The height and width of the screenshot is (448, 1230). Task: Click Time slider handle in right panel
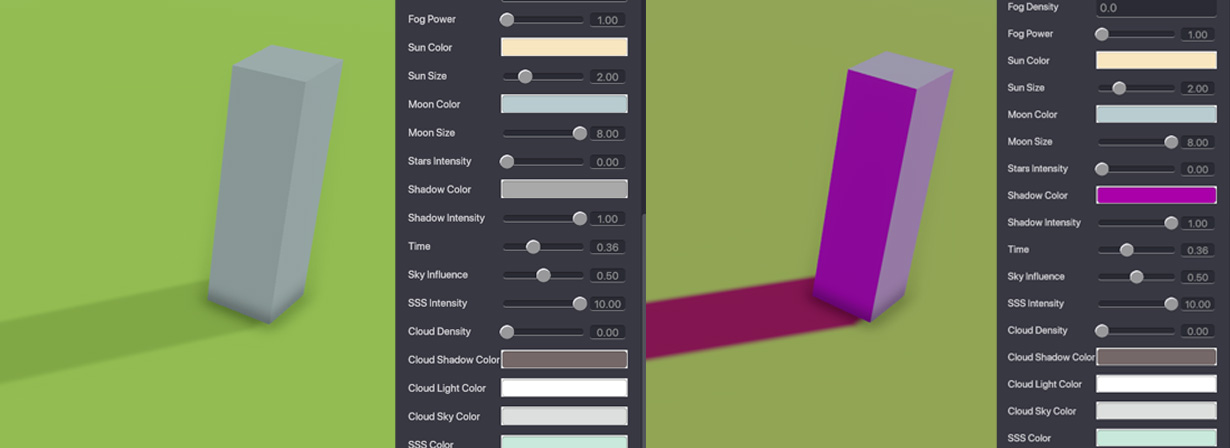point(1127,250)
